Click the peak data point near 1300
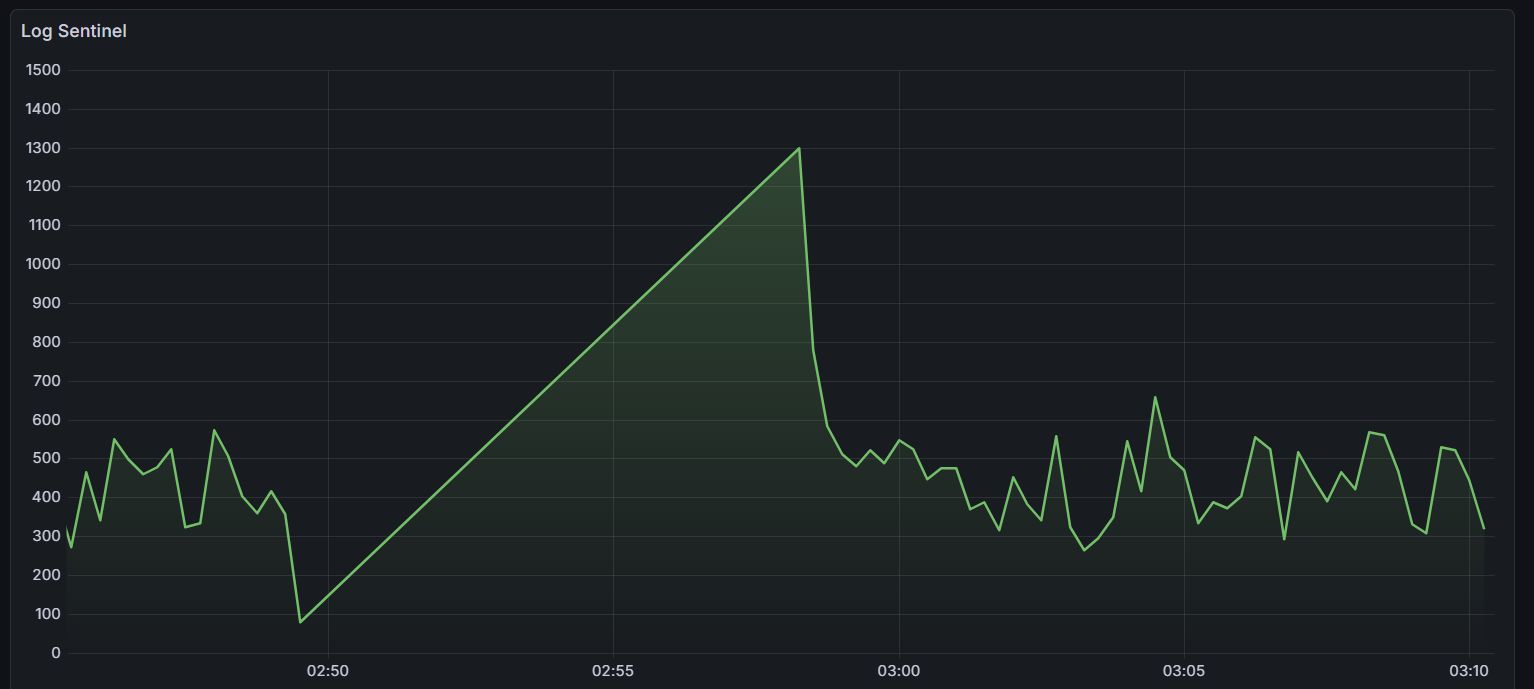 click(x=797, y=147)
